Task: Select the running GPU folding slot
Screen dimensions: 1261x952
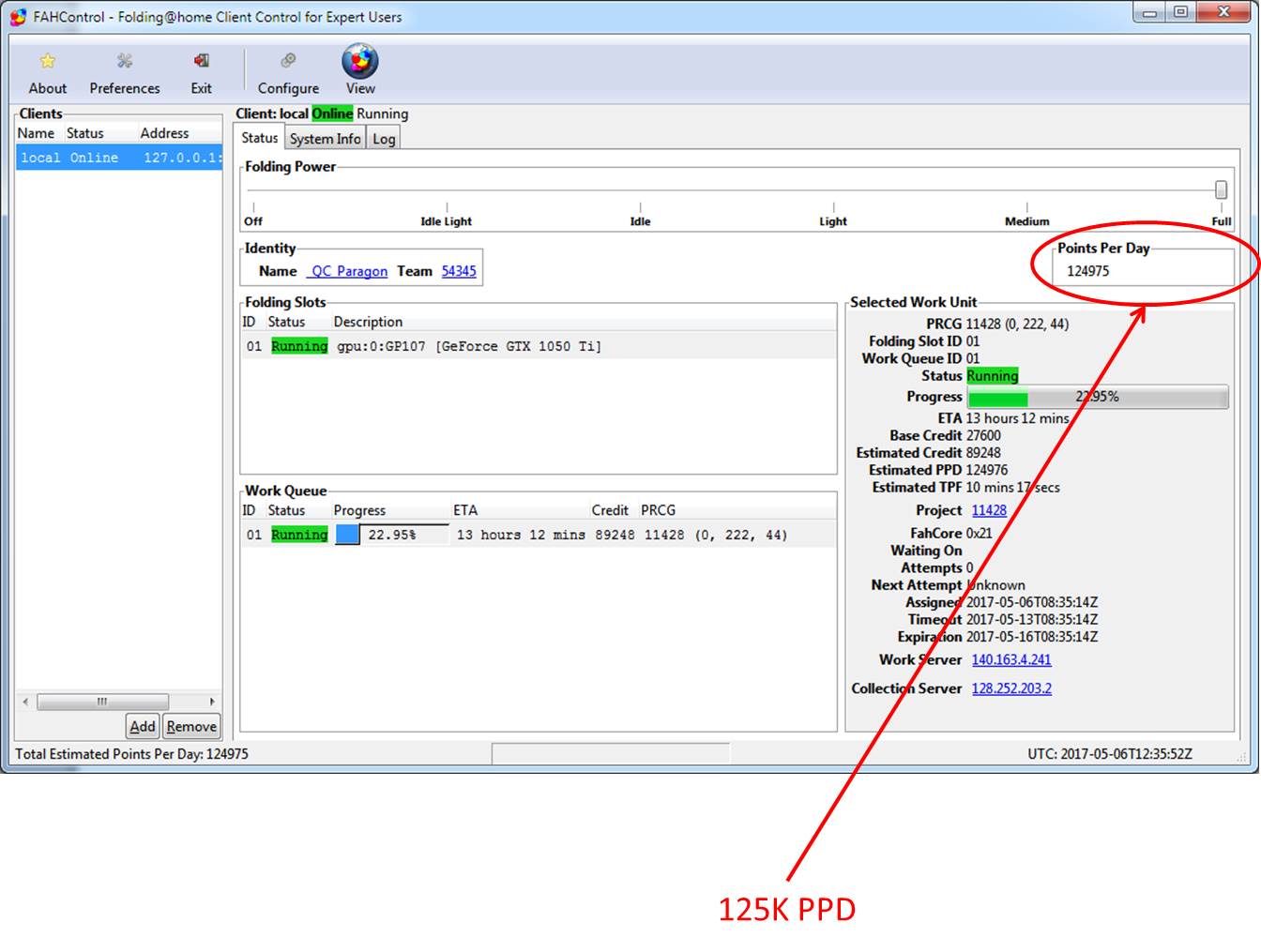Action: pos(422,346)
